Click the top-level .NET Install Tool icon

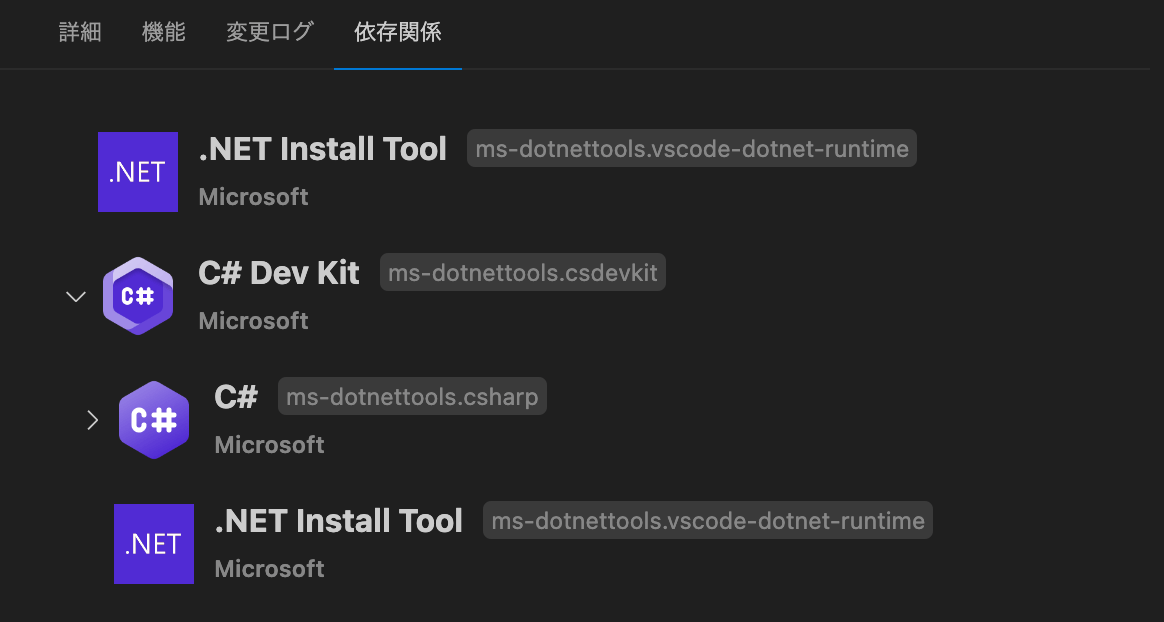(138, 172)
